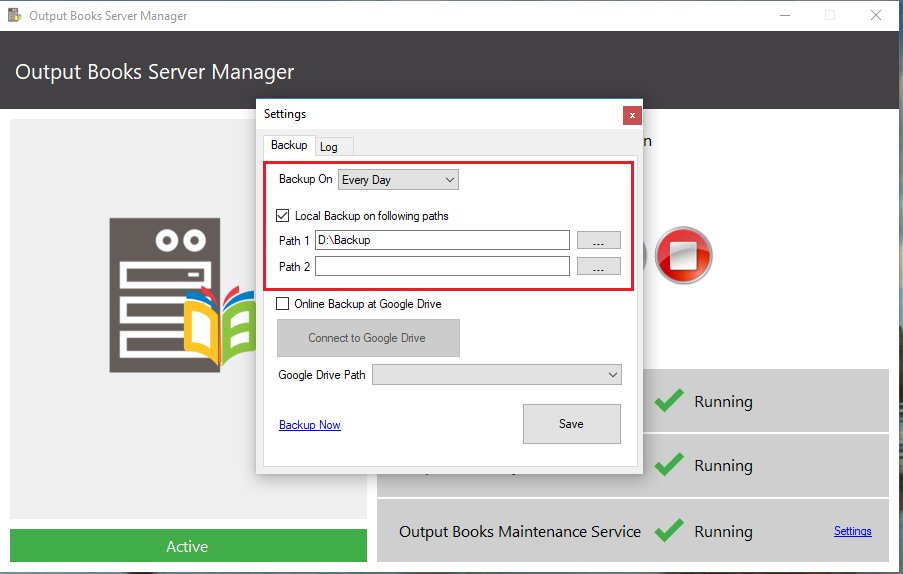Click the green check icon in the first Running row

point(669,400)
